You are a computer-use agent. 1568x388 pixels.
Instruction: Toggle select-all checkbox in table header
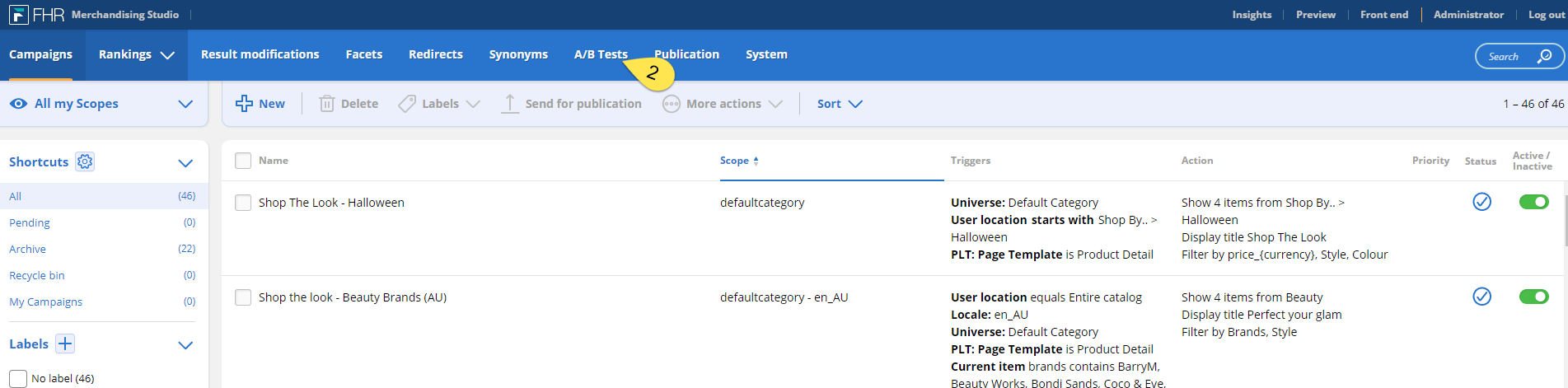coord(243,161)
